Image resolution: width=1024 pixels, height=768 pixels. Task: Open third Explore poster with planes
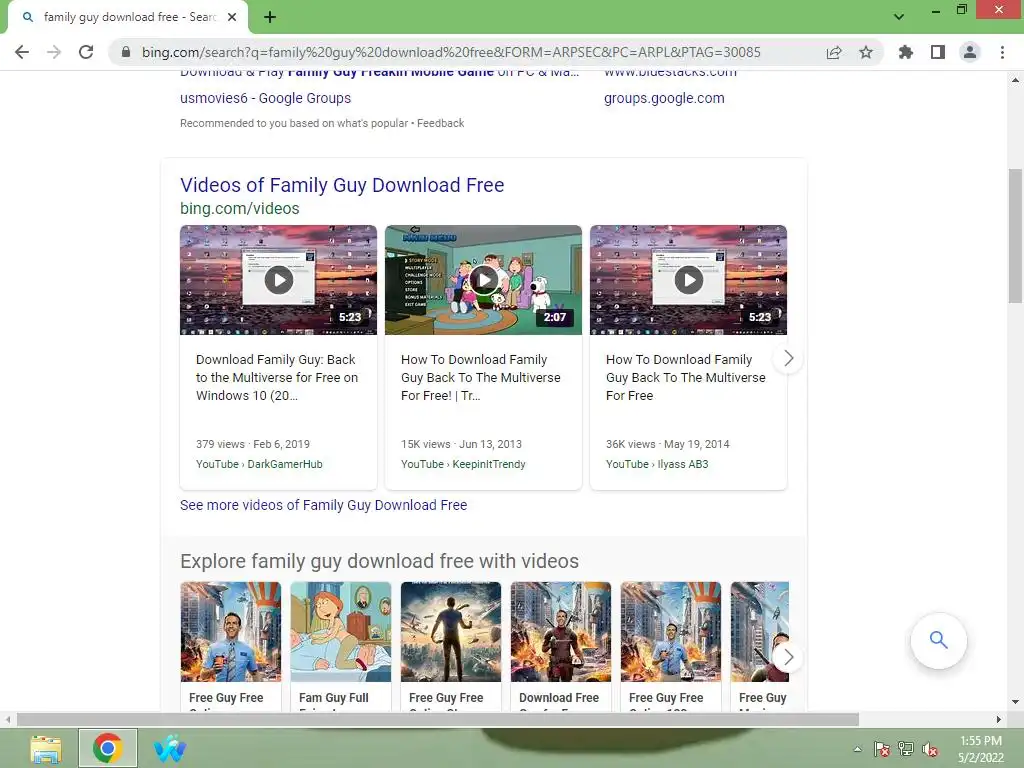(451, 632)
